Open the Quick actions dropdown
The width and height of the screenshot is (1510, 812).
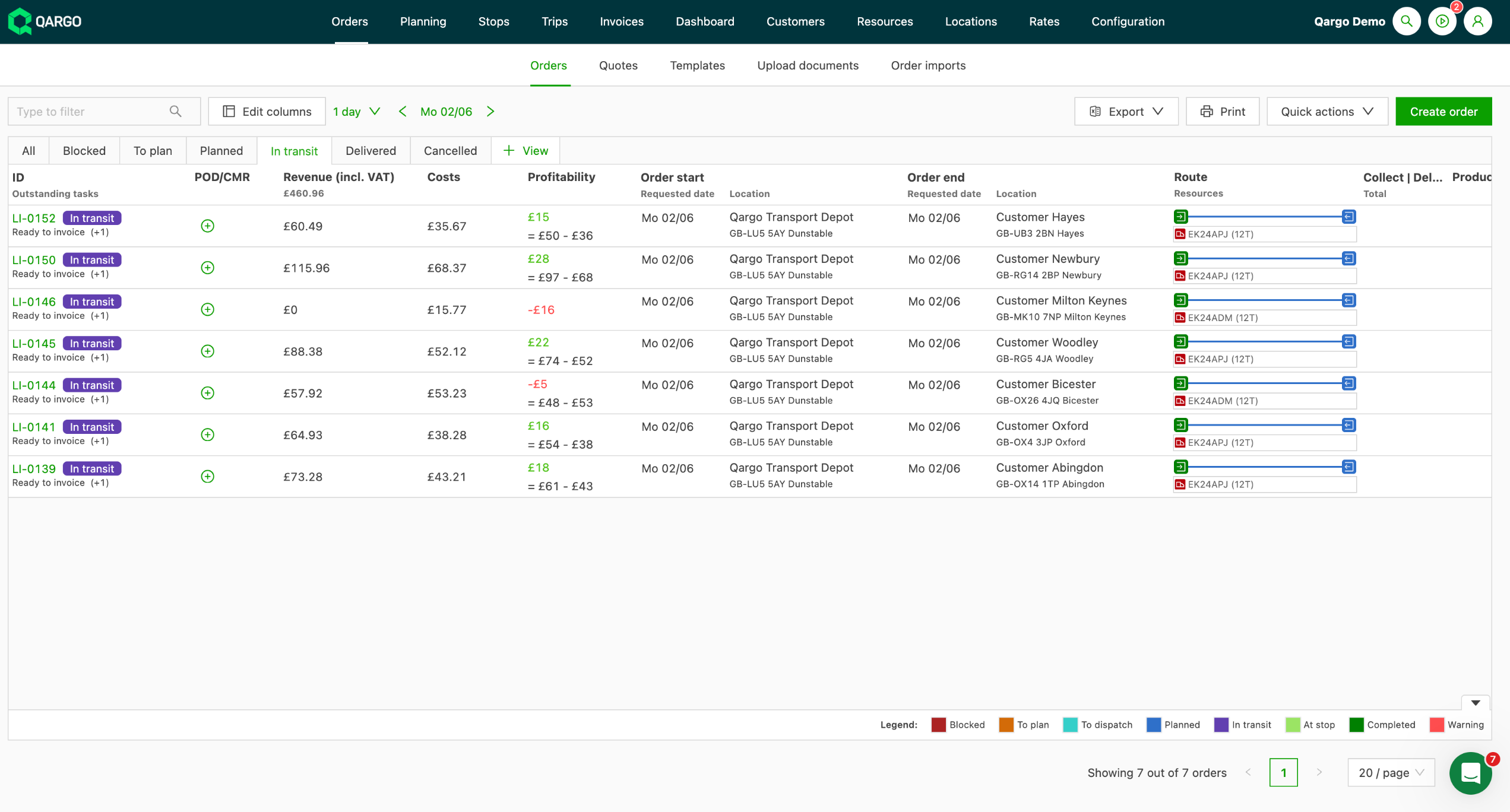click(x=1327, y=112)
